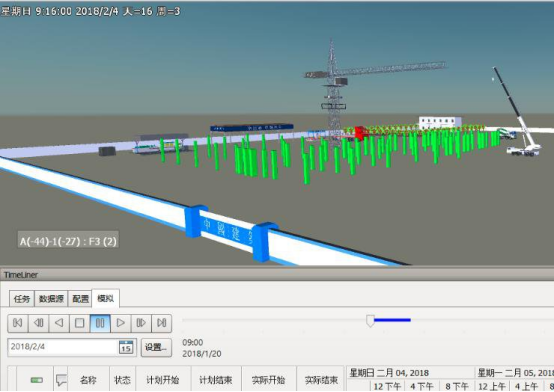Click the comment bubble column icon

[x=61, y=380]
